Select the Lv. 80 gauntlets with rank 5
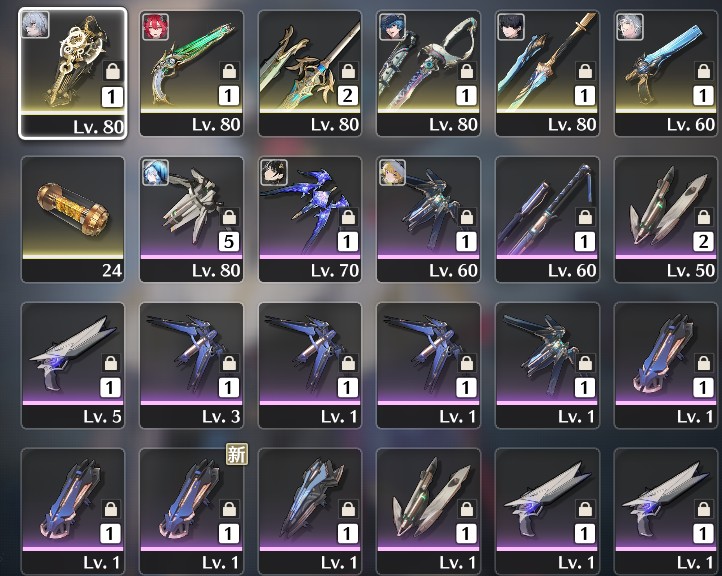 pos(191,219)
